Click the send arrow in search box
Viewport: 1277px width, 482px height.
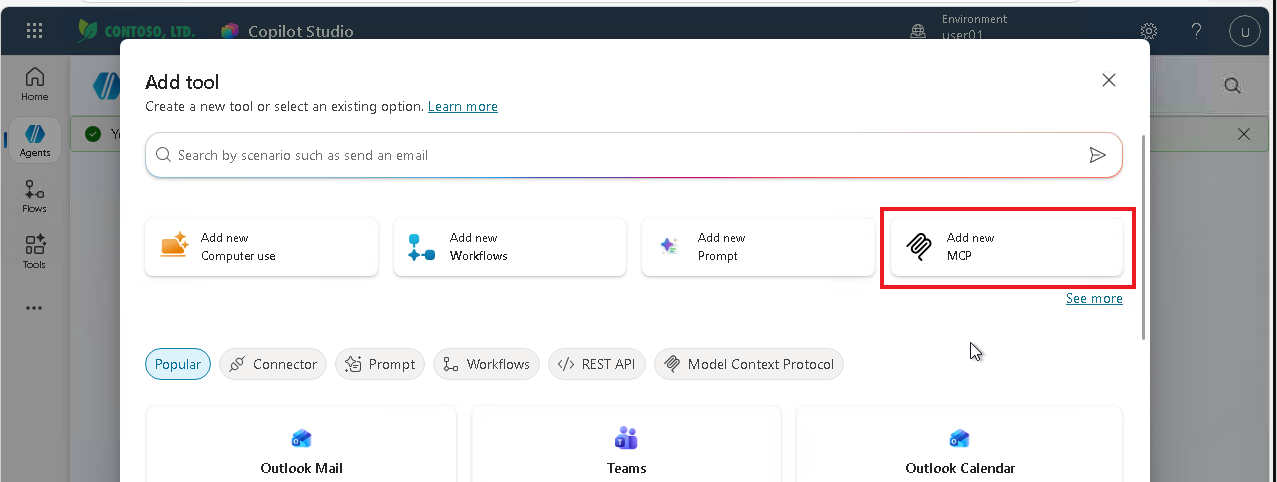(x=1098, y=155)
